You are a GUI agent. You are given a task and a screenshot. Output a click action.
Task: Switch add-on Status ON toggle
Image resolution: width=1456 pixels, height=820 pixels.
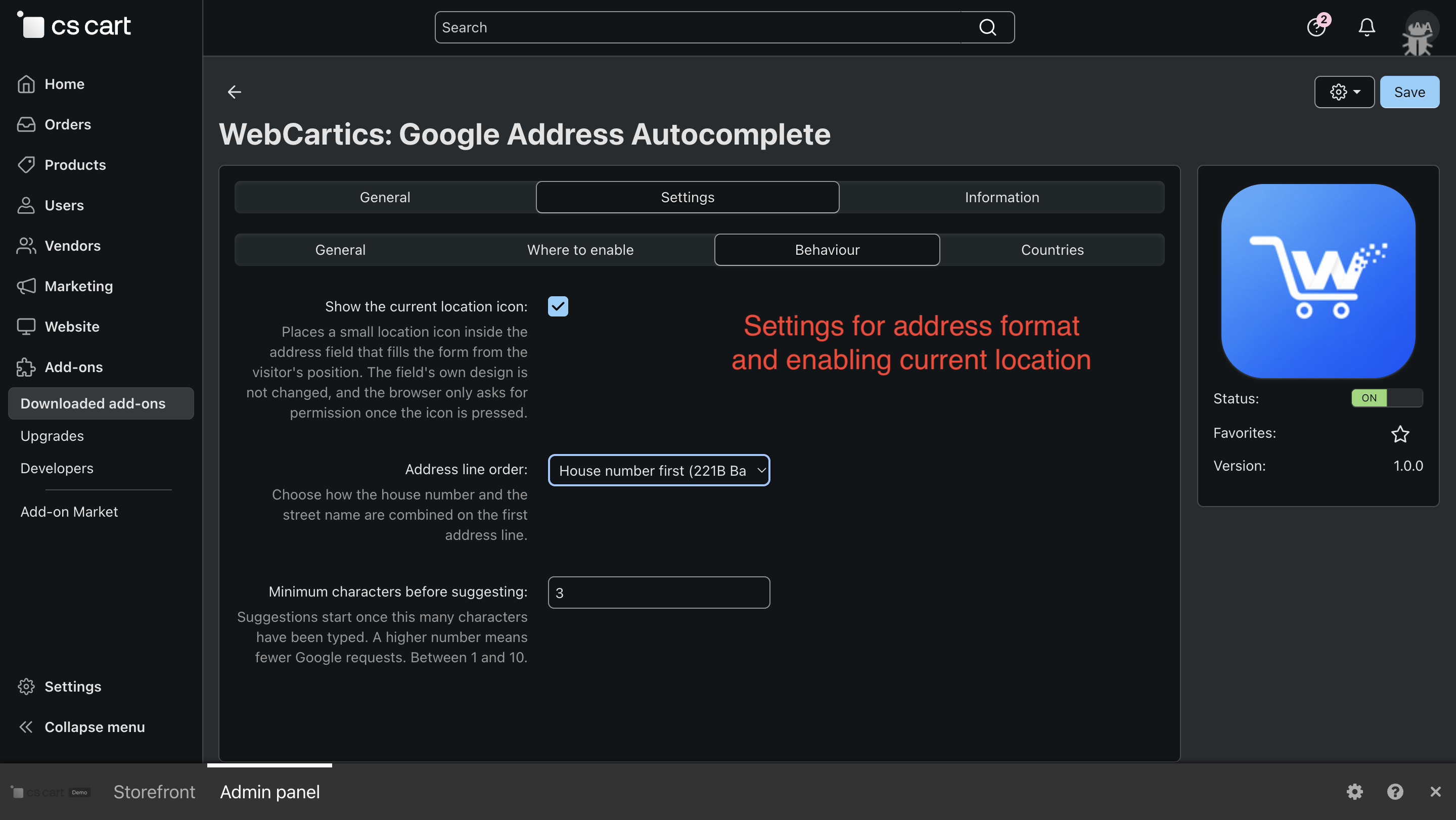click(1387, 398)
